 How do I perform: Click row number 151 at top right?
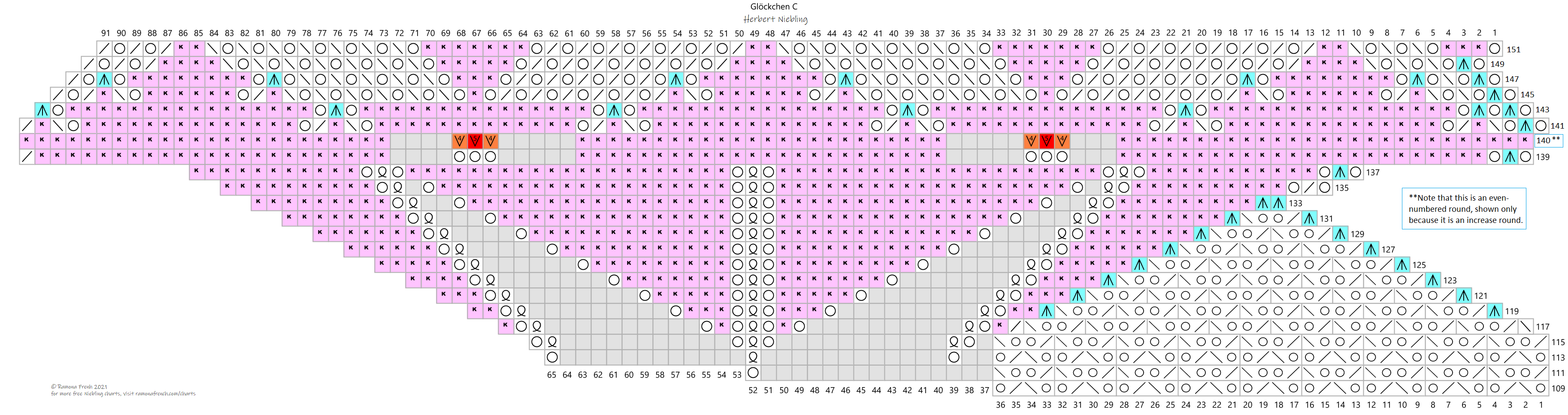click(x=1513, y=49)
